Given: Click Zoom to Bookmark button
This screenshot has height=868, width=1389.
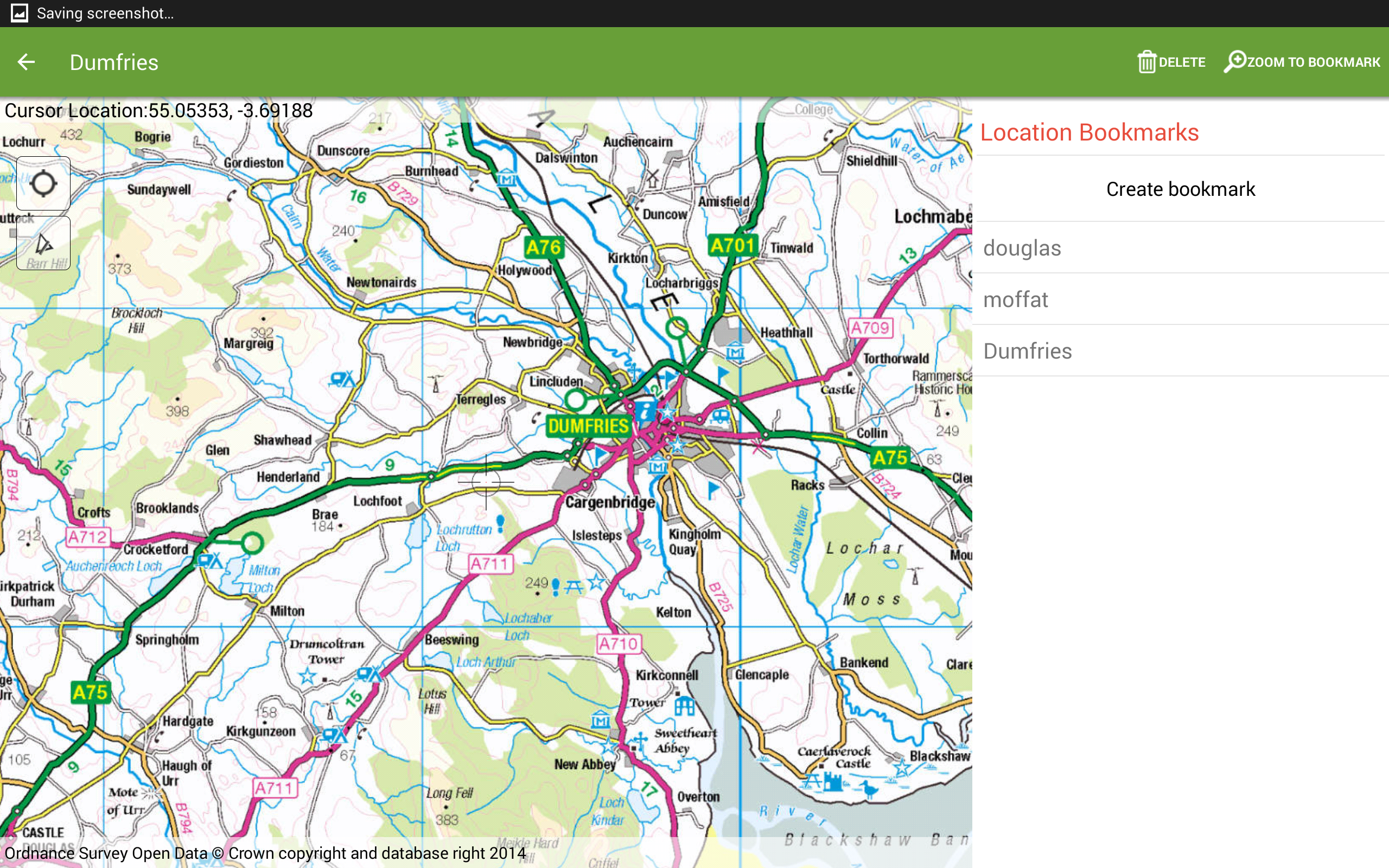Looking at the screenshot, I should [1302, 62].
